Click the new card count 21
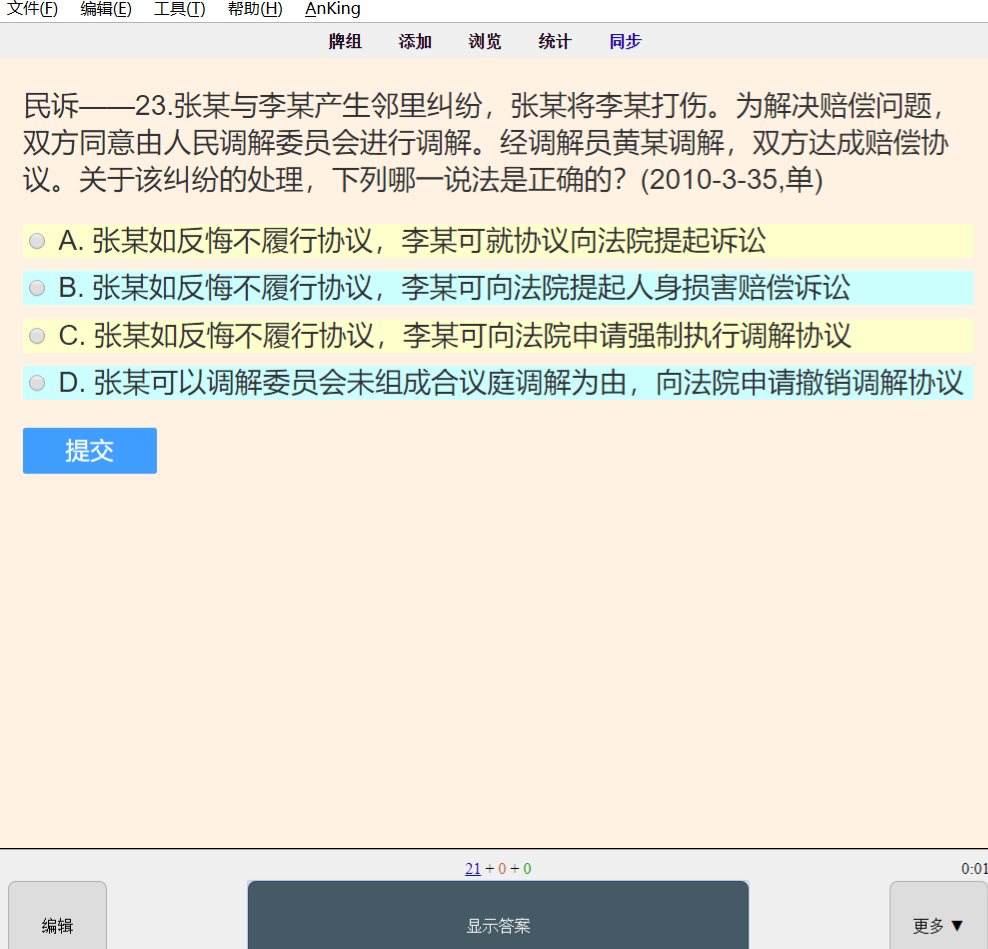The image size is (988, 949). [473, 869]
